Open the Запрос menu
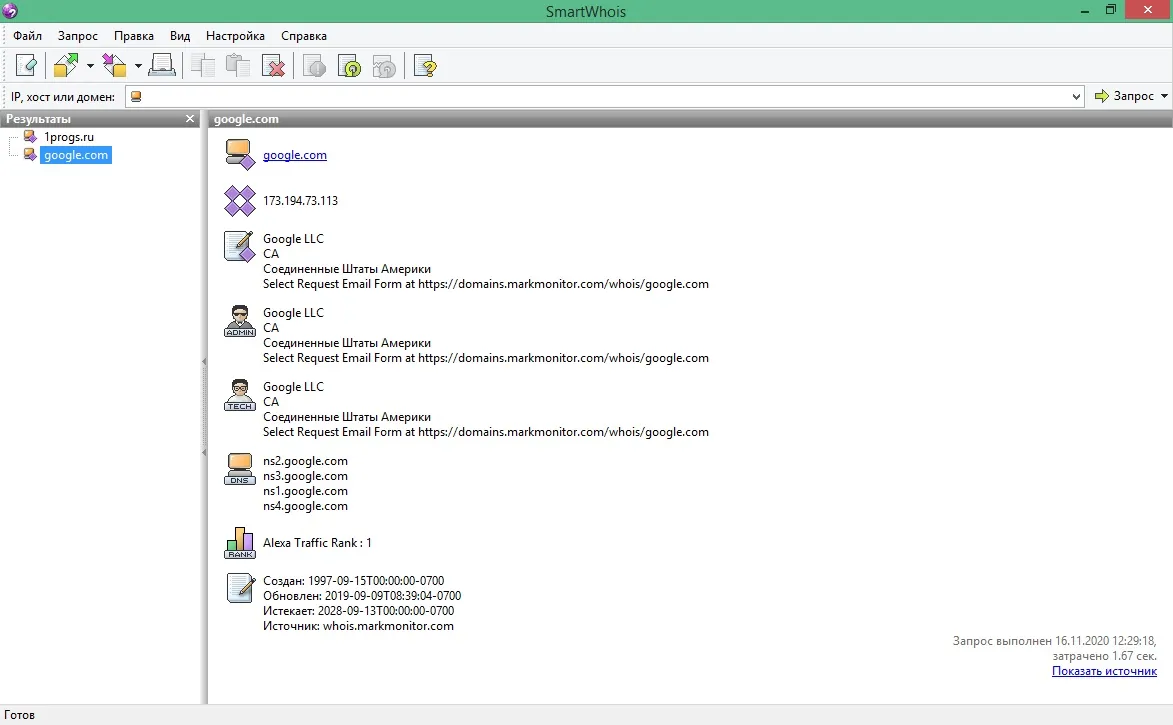This screenshot has height=725, width=1173. point(78,36)
